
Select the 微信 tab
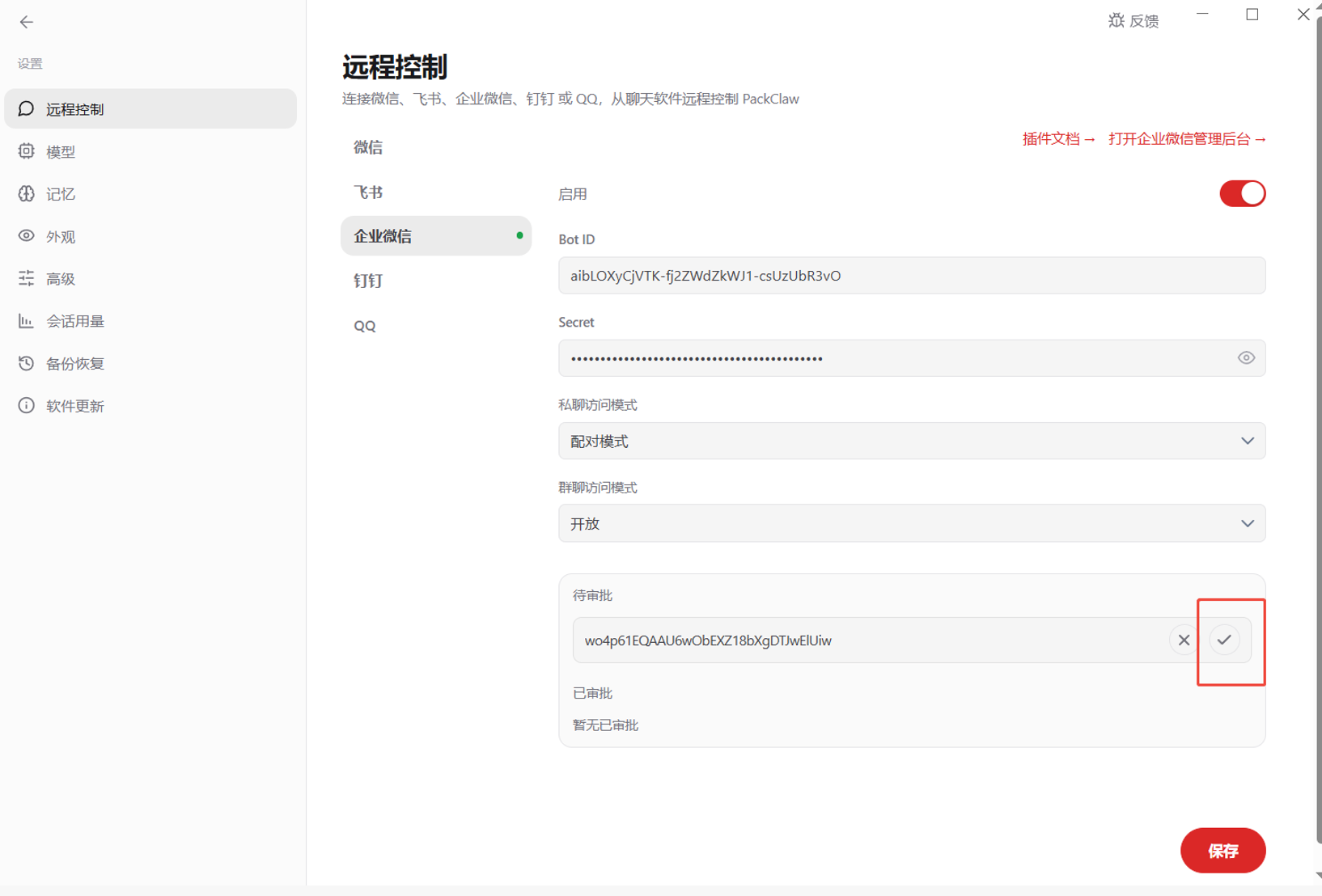pos(436,147)
